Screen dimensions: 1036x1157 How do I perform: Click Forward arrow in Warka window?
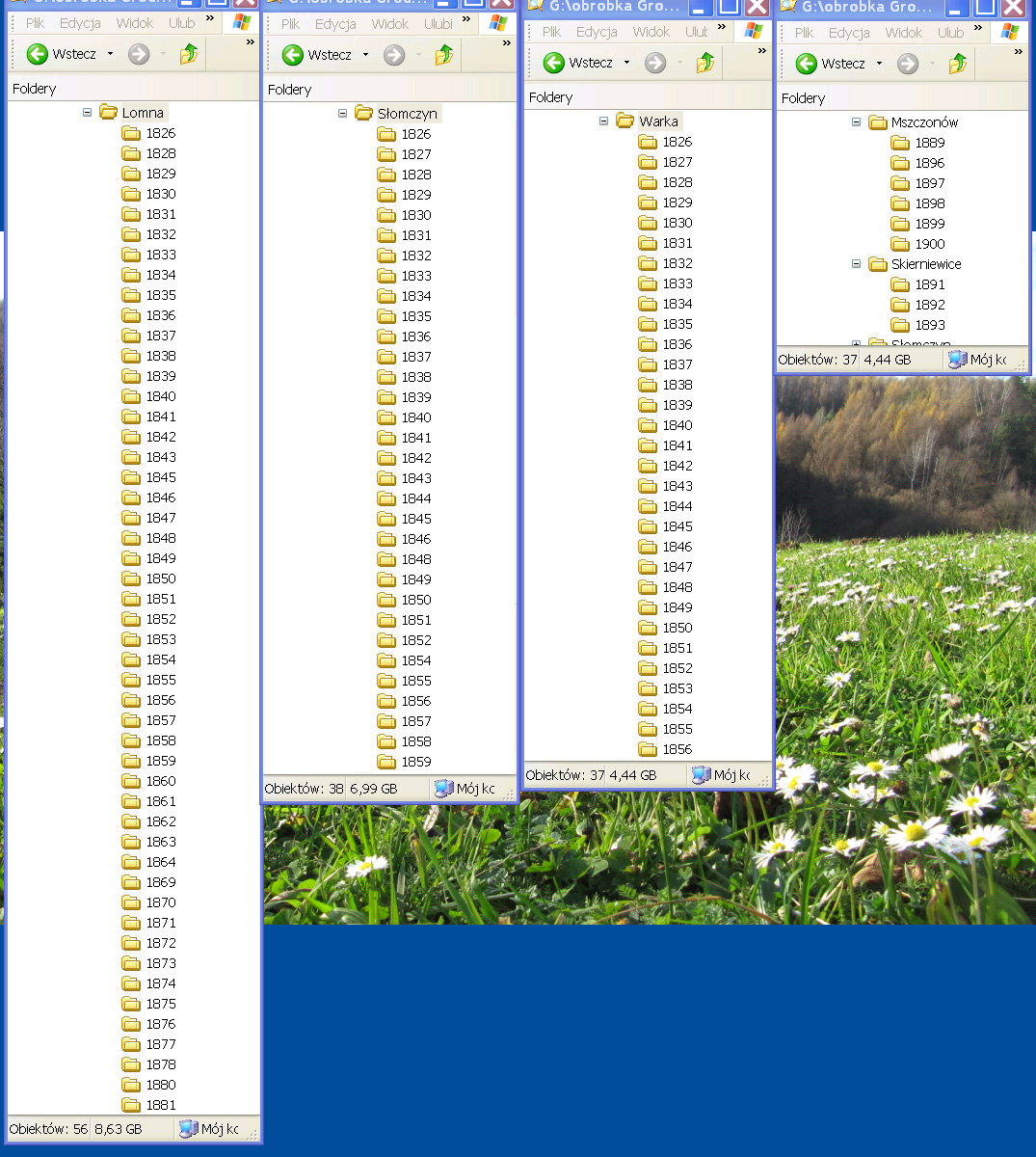click(x=655, y=63)
